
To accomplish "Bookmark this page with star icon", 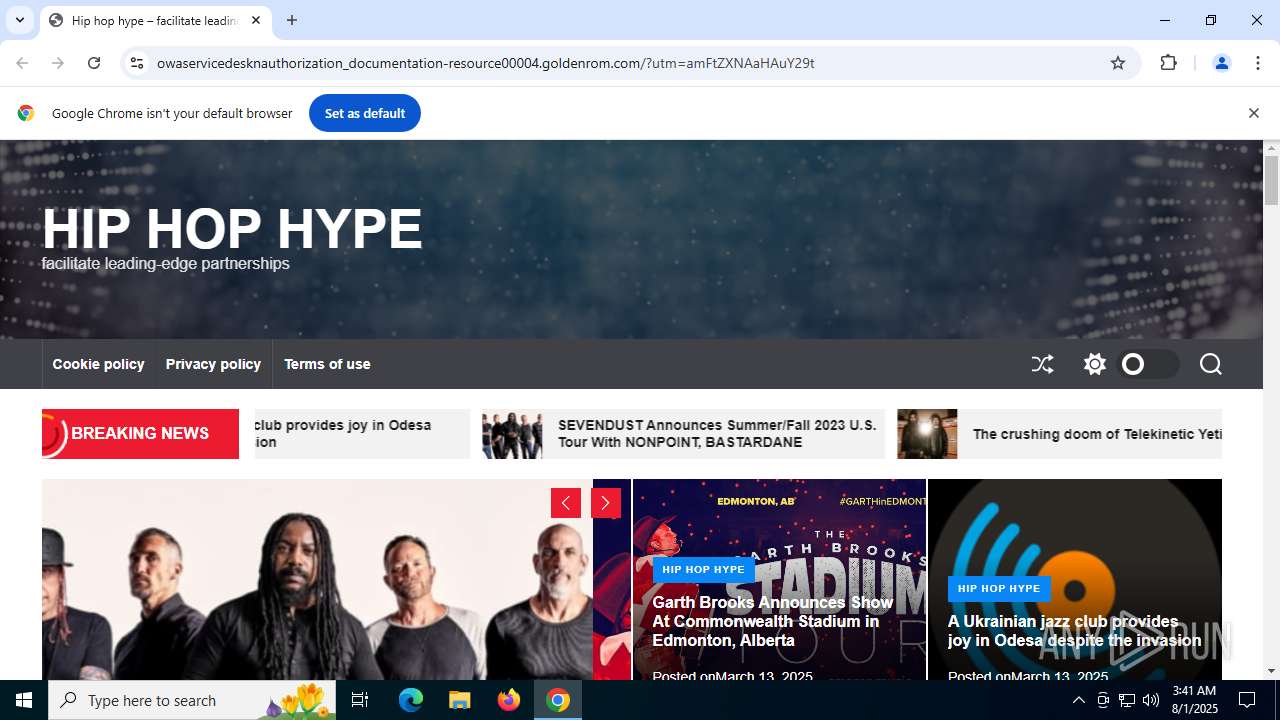I will point(1118,63).
